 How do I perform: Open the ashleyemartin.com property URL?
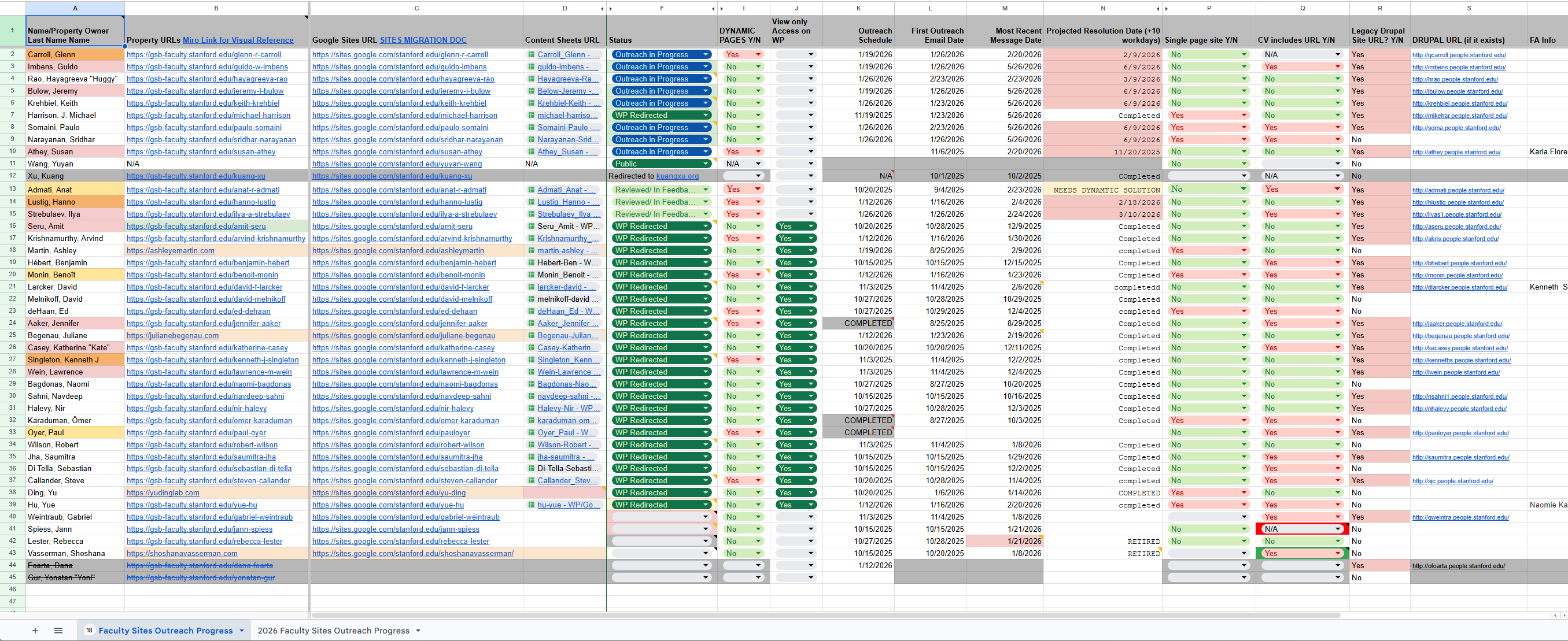[x=171, y=250]
